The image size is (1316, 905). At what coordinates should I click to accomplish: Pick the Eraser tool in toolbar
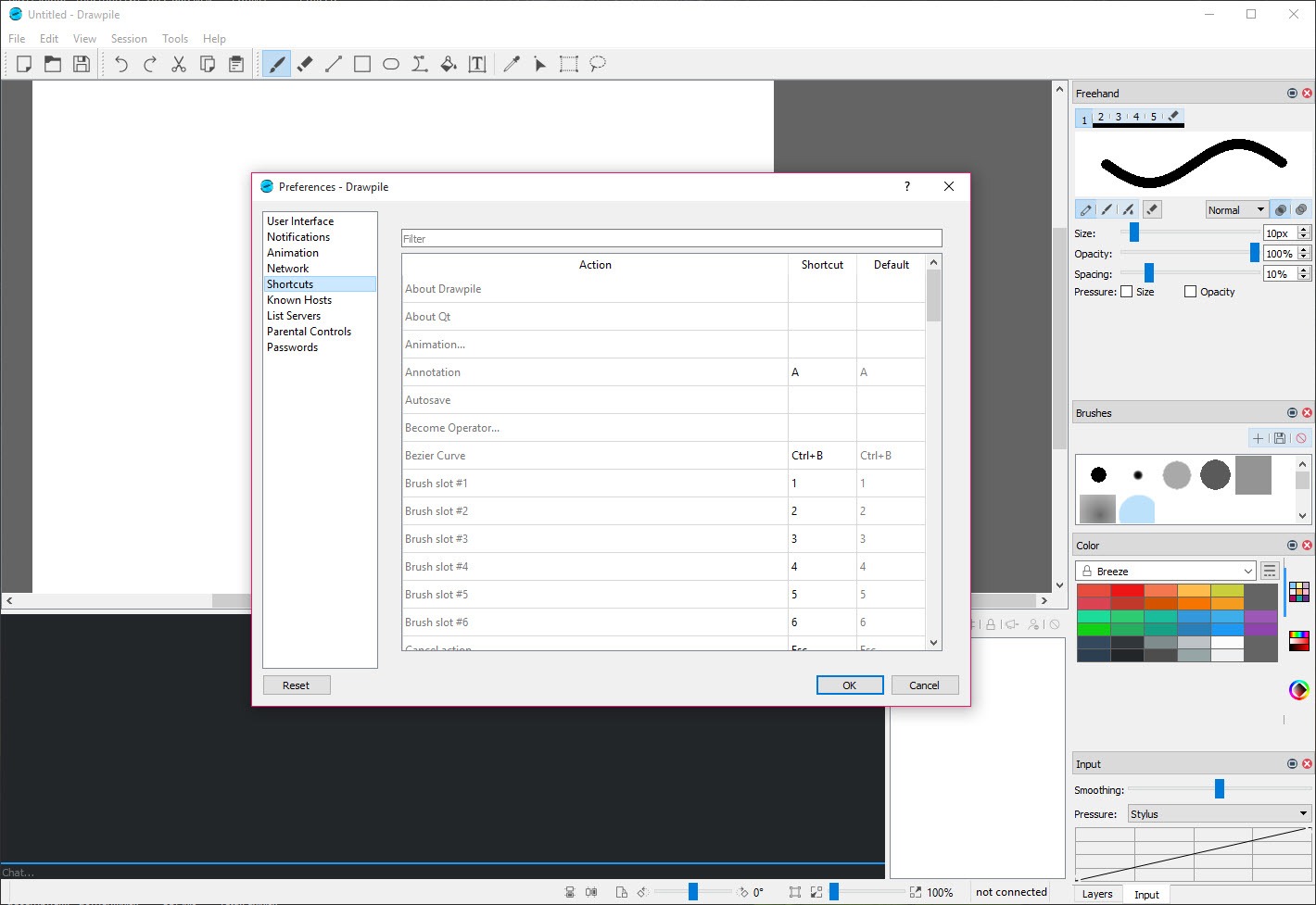point(305,64)
